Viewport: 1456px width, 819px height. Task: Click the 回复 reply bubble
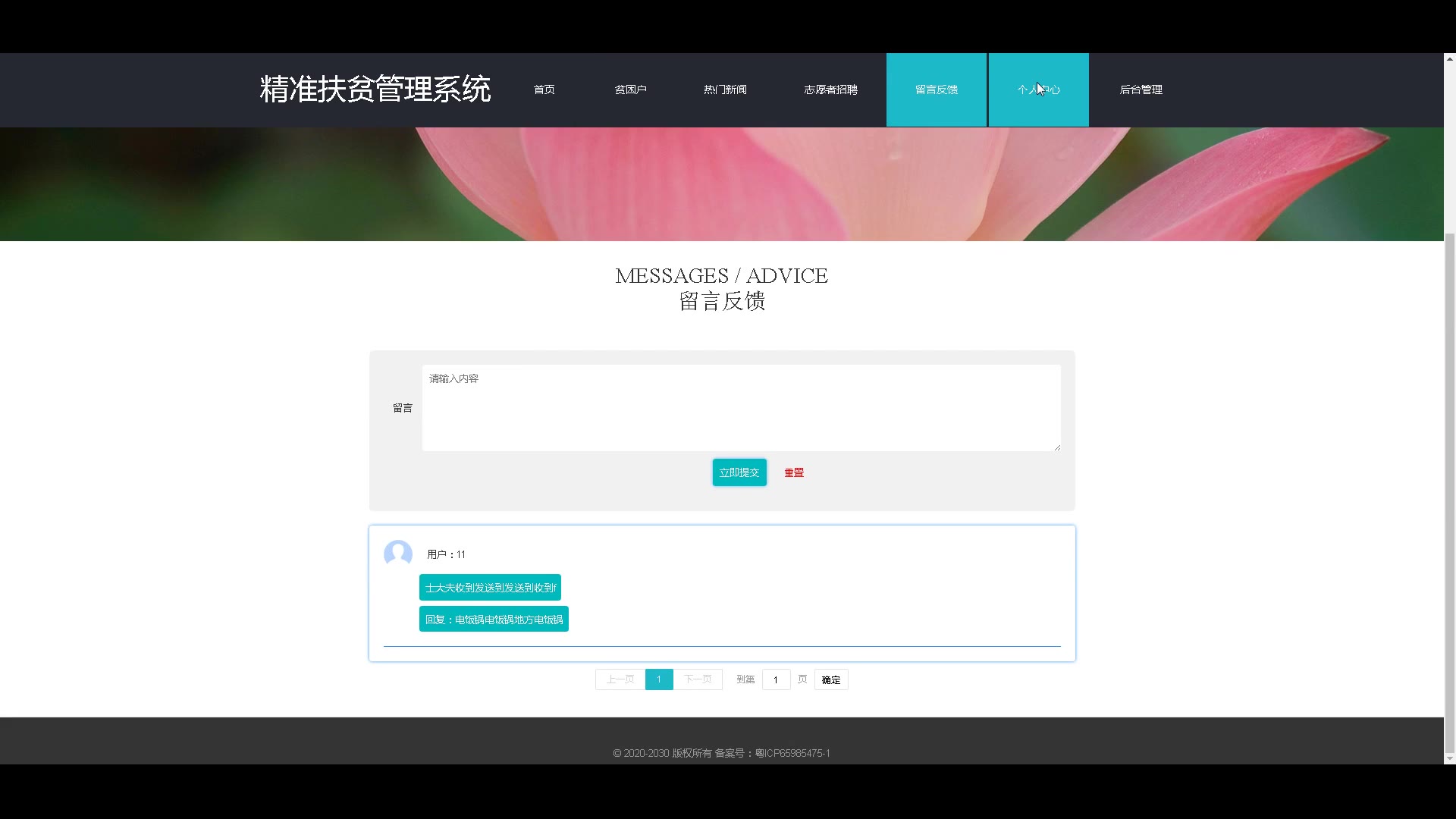tap(494, 620)
